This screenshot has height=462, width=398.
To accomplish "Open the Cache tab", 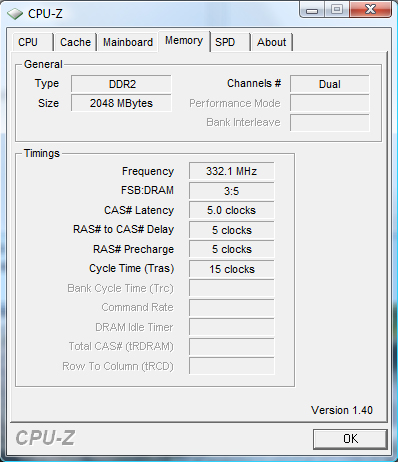I will 76,42.
